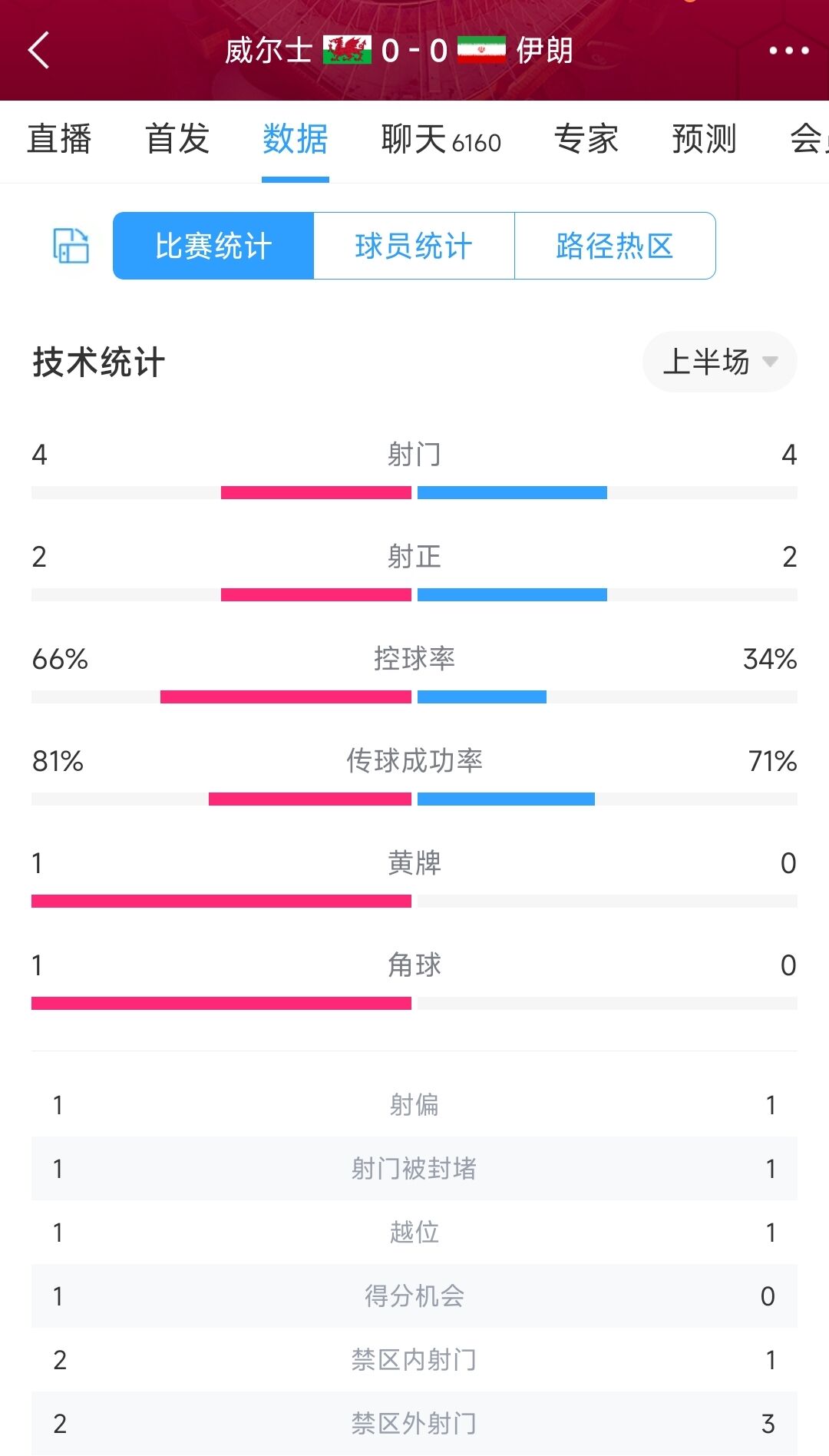Tap the back arrow icon
829x1456 pixels.
[x=38, y=51]
